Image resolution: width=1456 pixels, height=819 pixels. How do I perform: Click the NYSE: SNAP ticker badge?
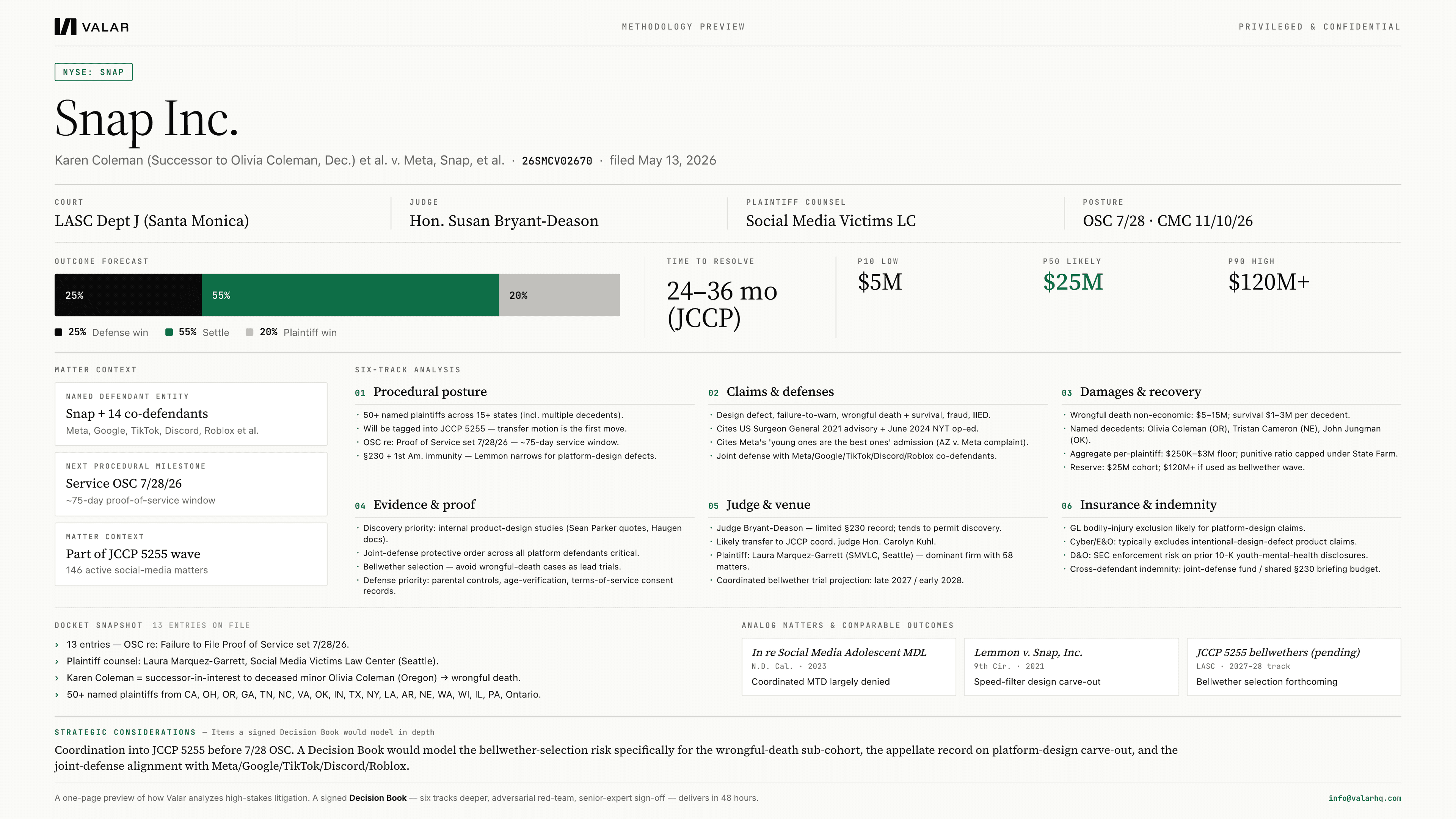click(93, 72)
